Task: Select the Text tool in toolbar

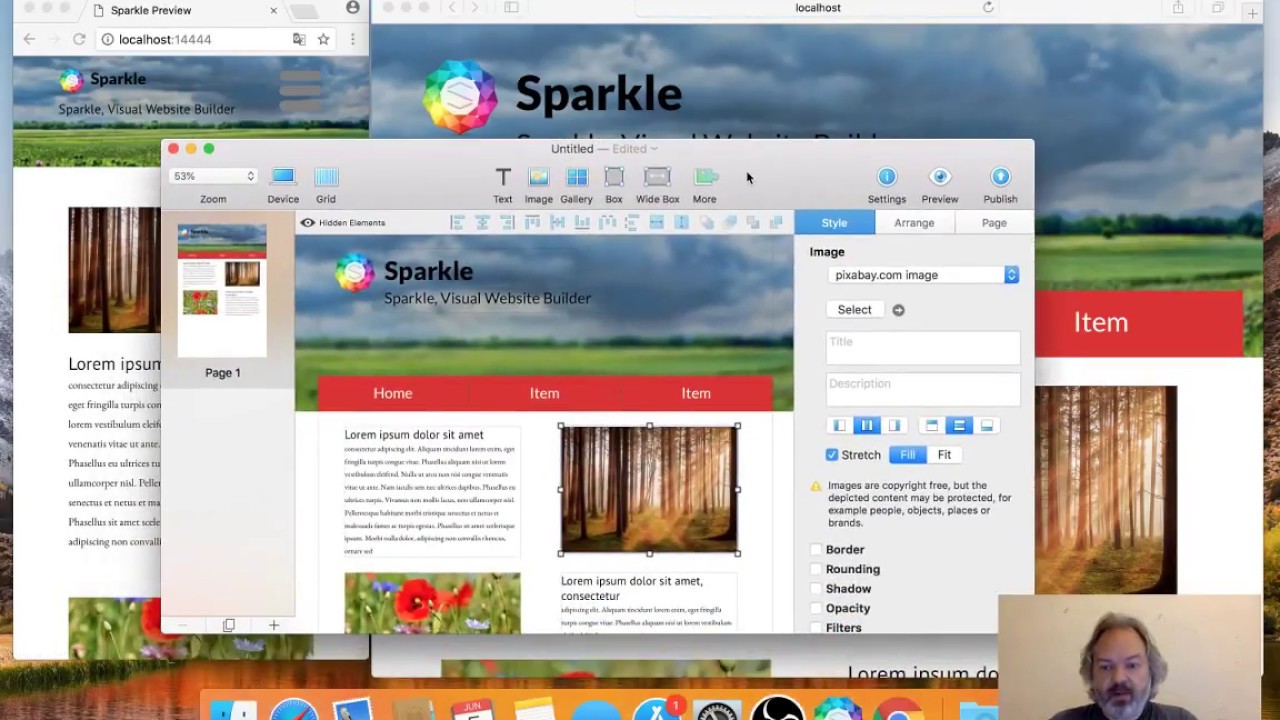Action: (x=503, y=178)
